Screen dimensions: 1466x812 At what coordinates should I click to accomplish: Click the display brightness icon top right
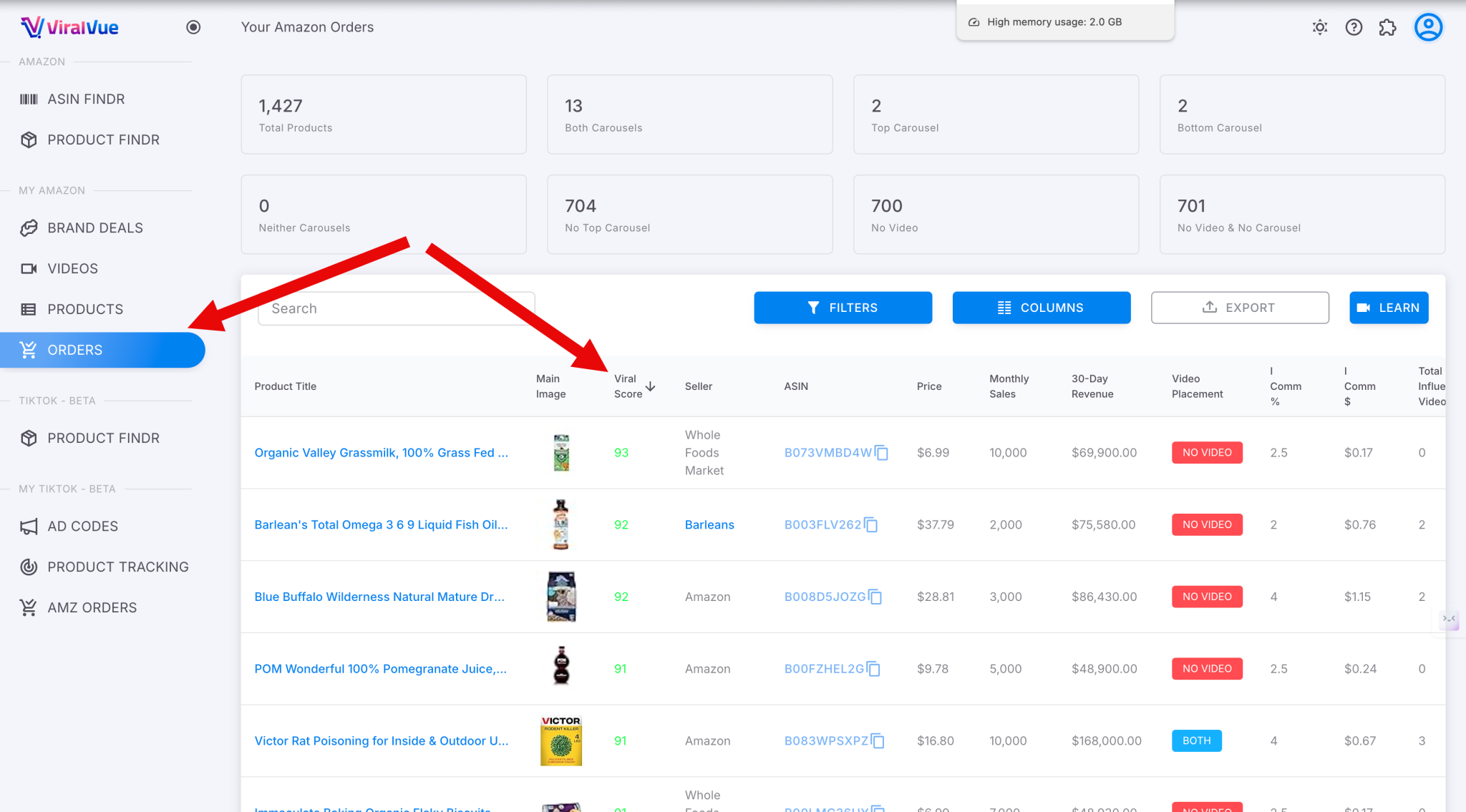pyautogui.click(x=1320, y=26)
